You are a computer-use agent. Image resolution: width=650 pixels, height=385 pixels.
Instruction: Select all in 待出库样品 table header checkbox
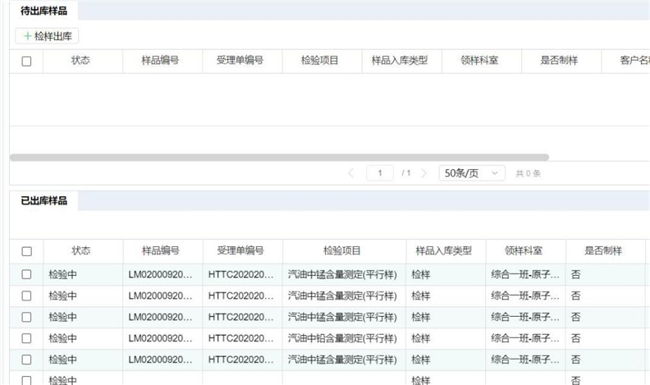(x=27, y=61)
